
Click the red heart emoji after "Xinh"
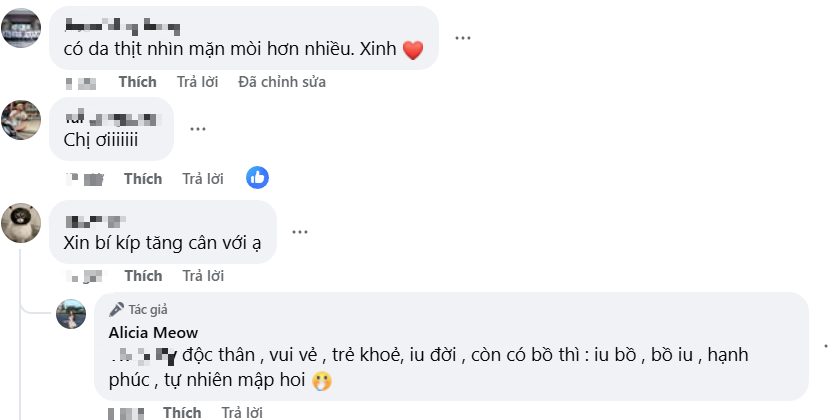(413, 50)
